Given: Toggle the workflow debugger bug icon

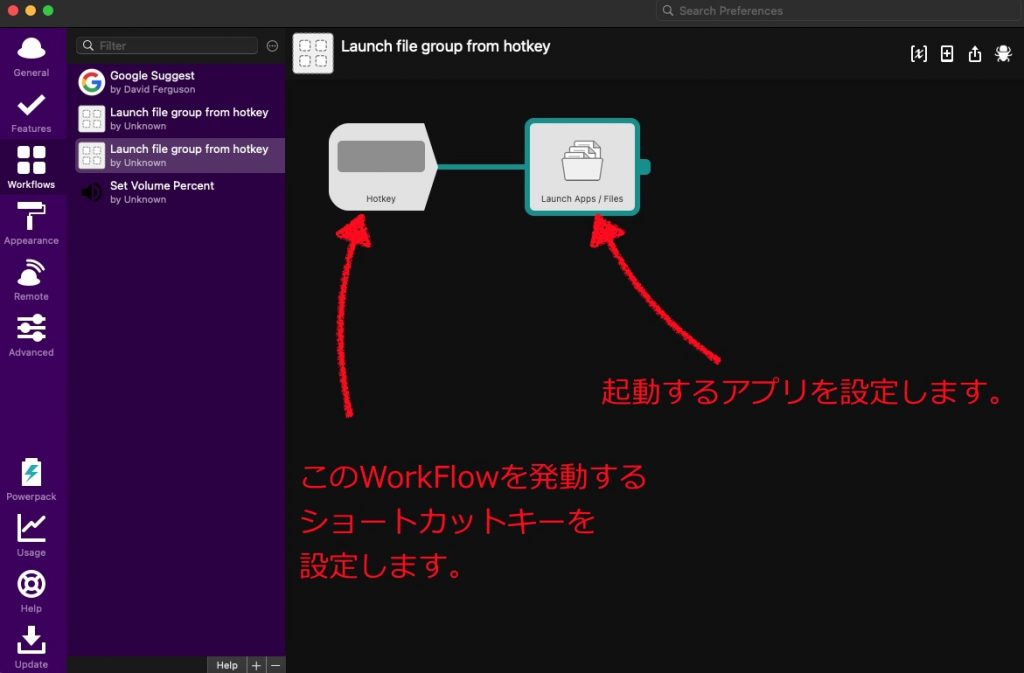Looking at the screenshot, I should click(1003, 53).
